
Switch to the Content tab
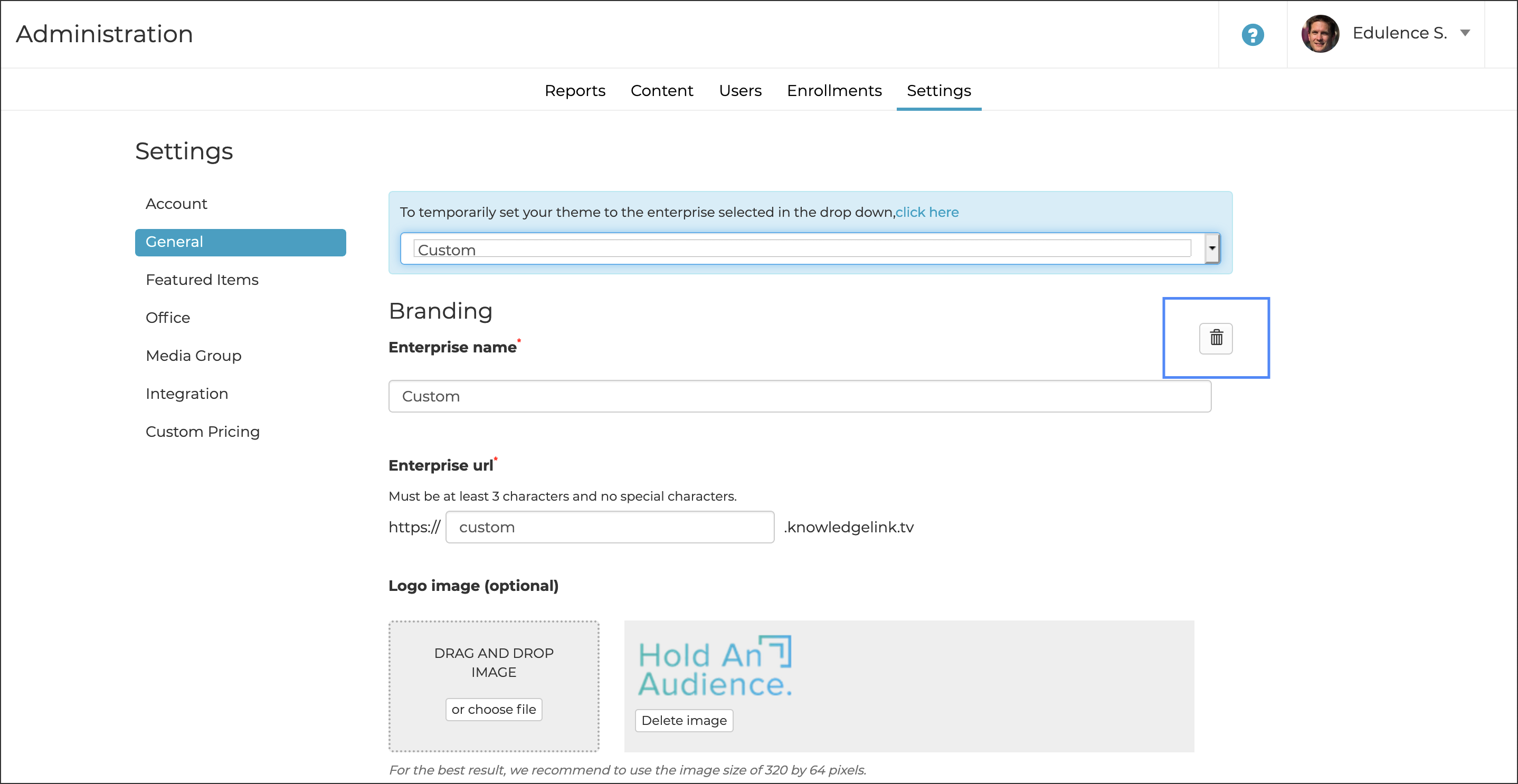tap(662, 91)
